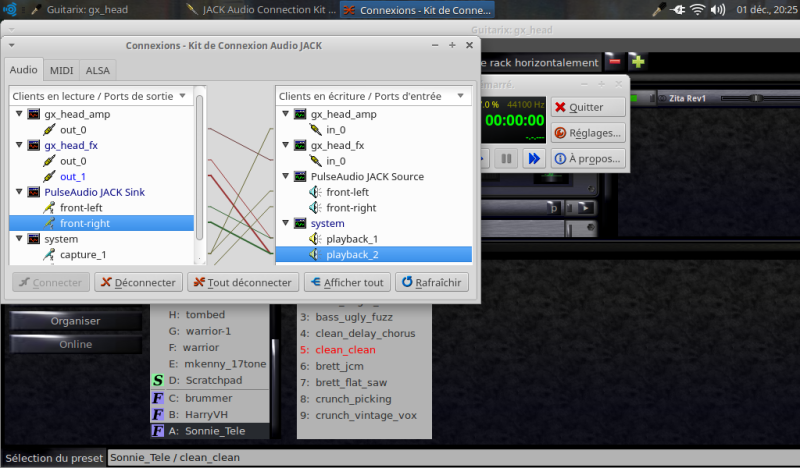The width and height of the screenshot is (800, 468).
Task: Open À propos... in the JACK control window
Action: (588, 159)
